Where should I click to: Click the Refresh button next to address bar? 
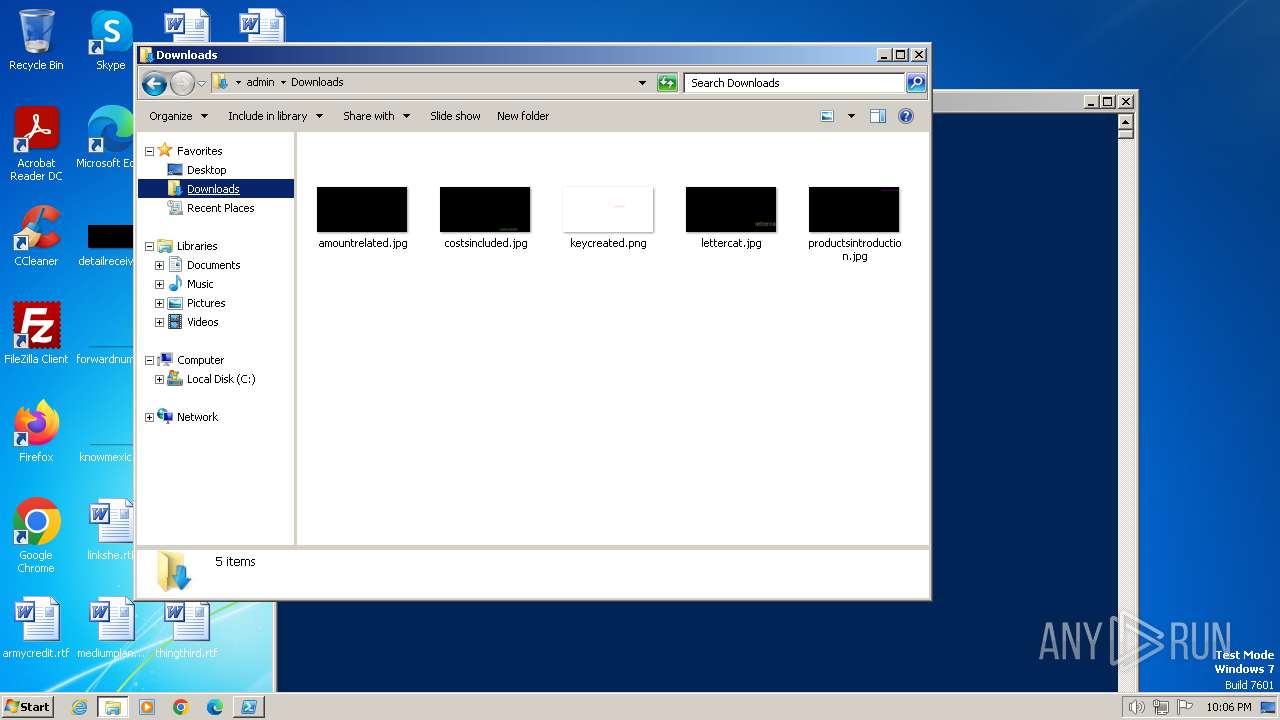pyautogui.click(x=667, y=83)
